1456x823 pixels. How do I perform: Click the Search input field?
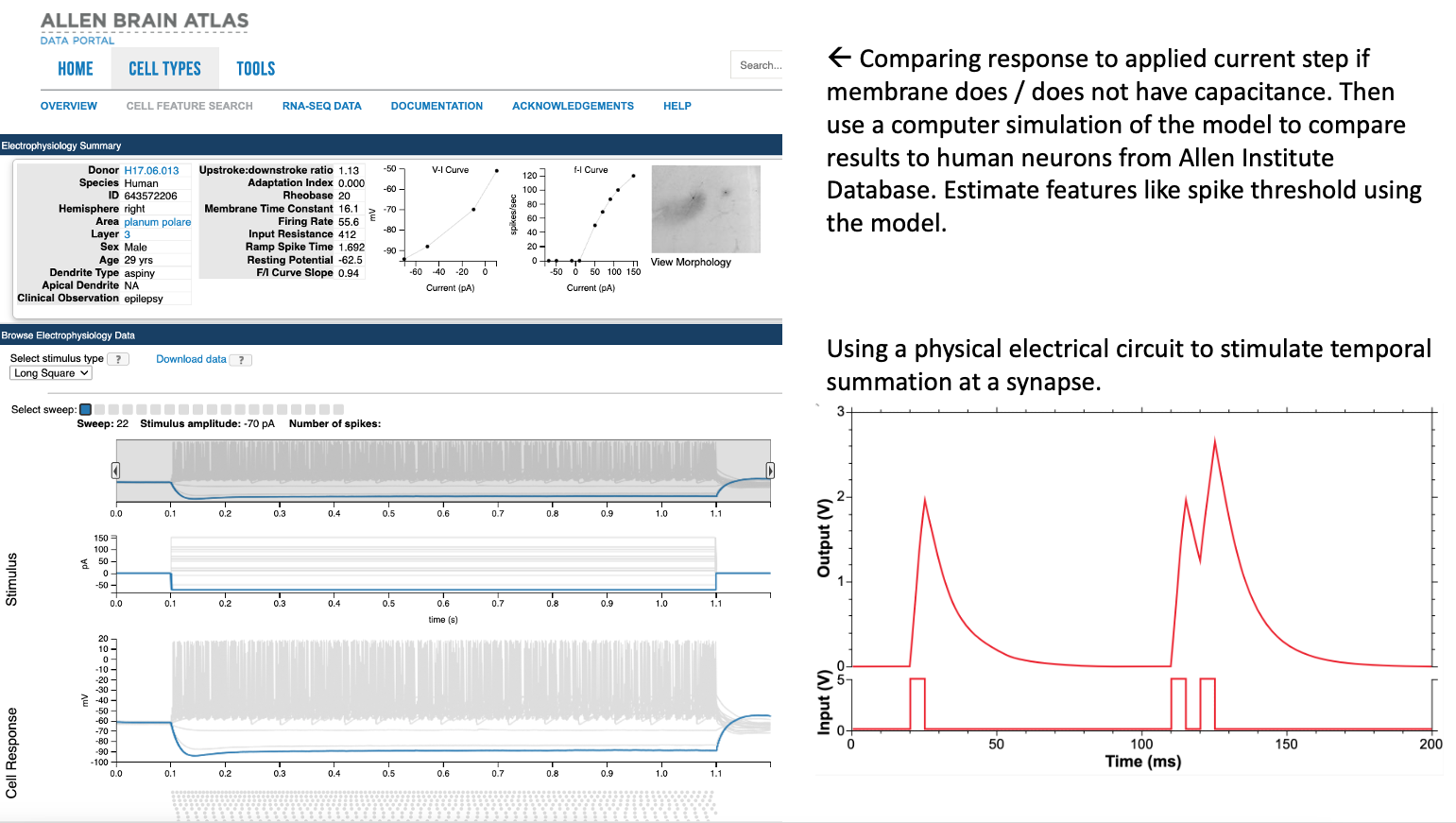[x=757, y=65]
